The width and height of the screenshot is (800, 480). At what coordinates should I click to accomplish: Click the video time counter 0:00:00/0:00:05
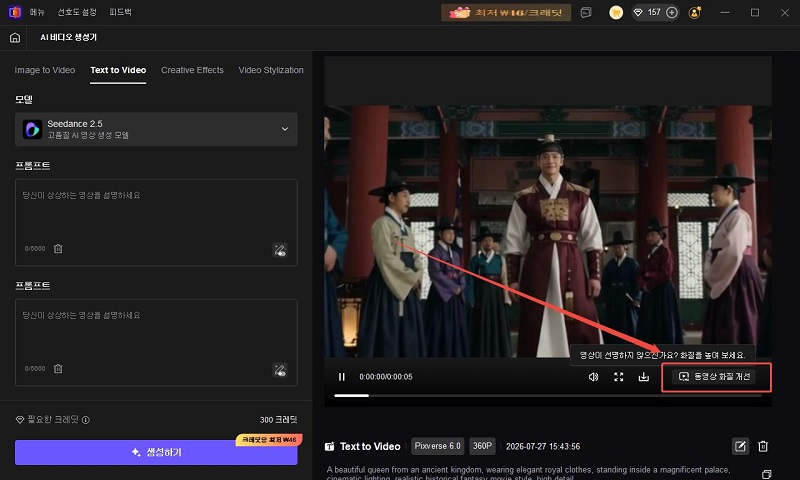coord(386,377)
